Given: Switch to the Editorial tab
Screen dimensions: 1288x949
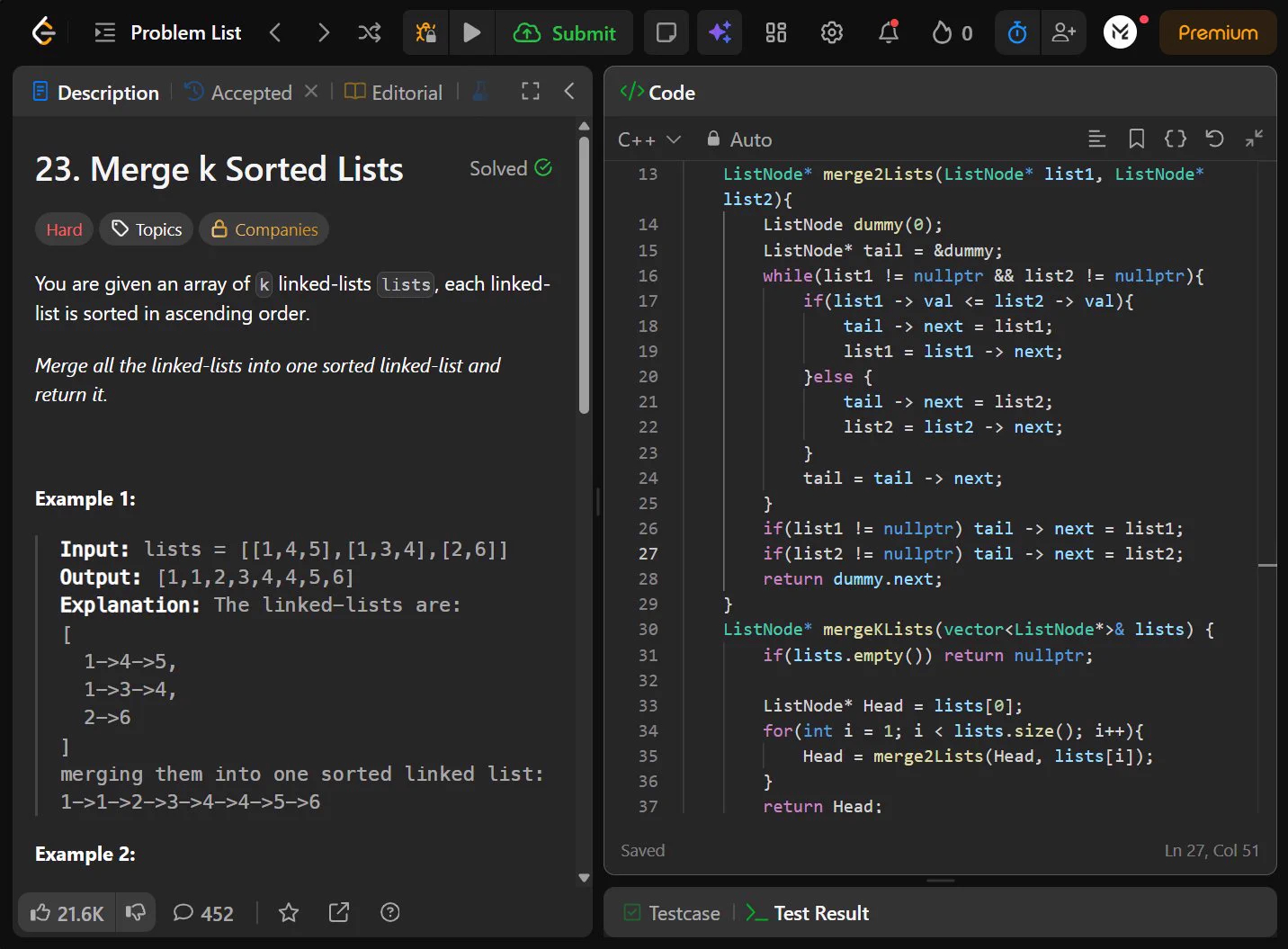Looking at the screenshot, I should tap(394, 93).
